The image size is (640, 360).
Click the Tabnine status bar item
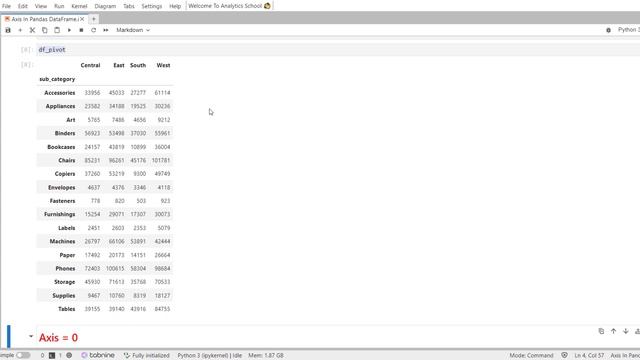(98, 356)
